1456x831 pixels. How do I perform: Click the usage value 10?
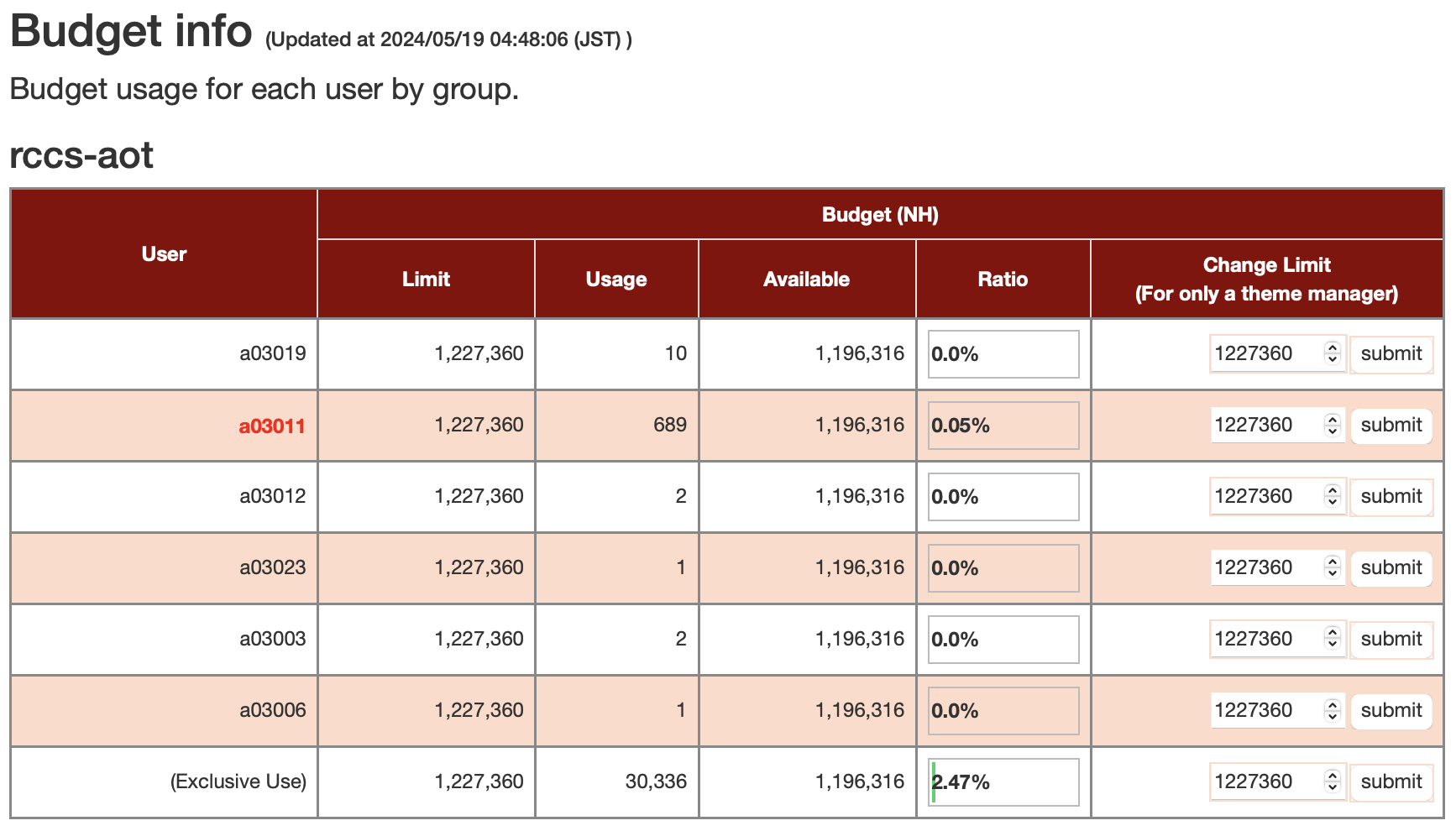pyautogui.click(x=676, y=354)
